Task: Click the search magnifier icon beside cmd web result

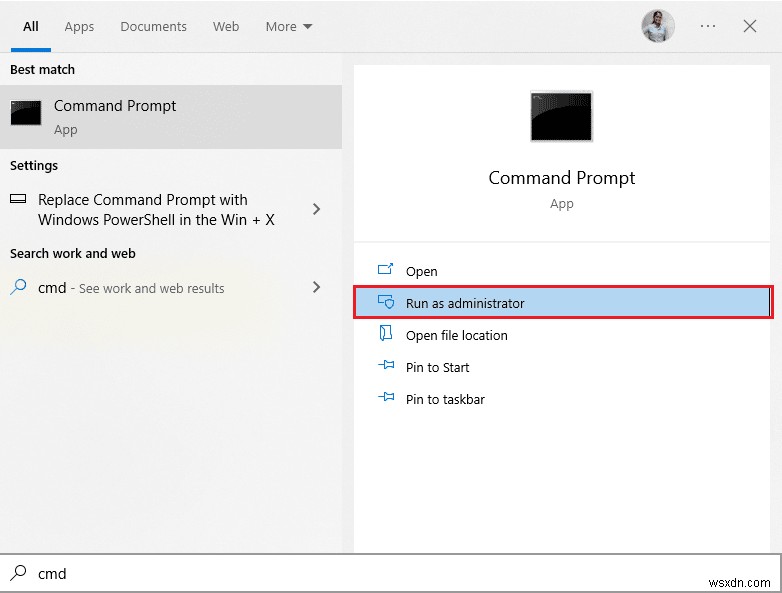Action: click(19, 287)
